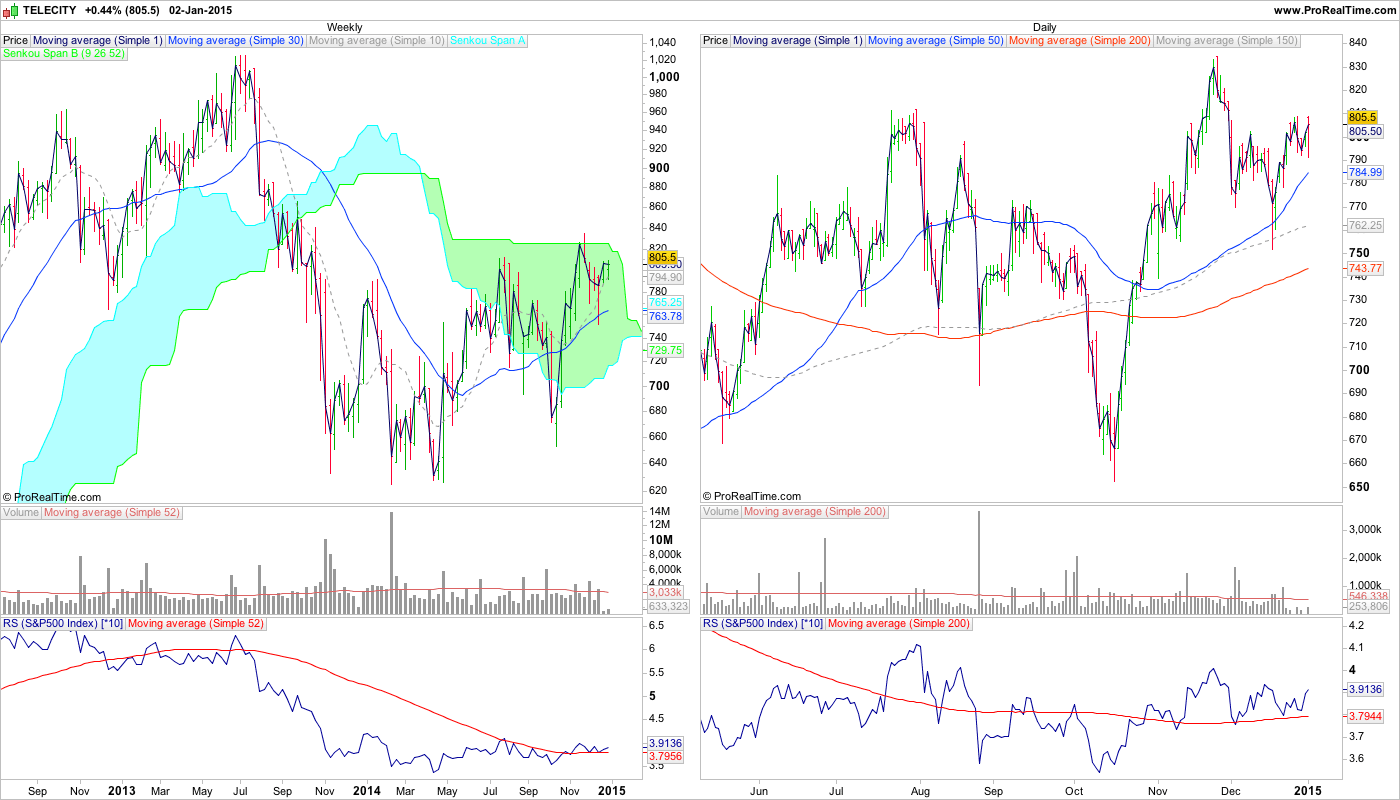Click the 1,040 level on the Weekly price axis
This screenshot has width=1400, height=800.
tap(664, 43)
